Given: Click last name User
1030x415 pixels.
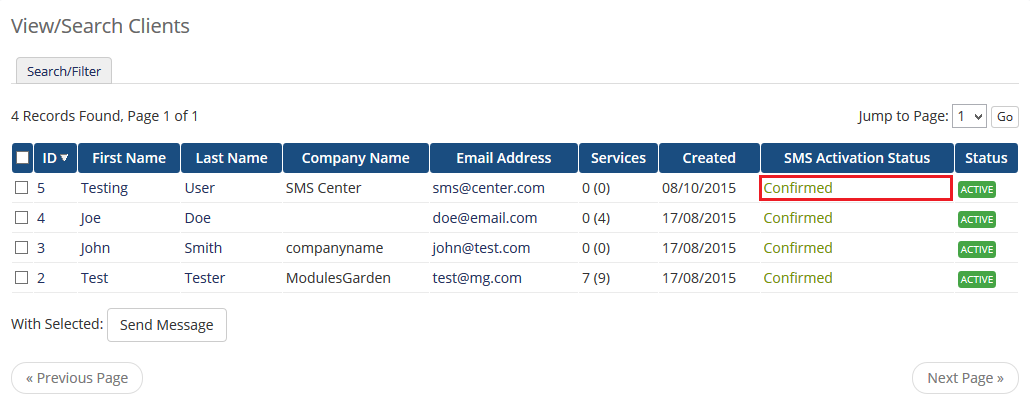Looking at the screenshot, I should (200, 188).
